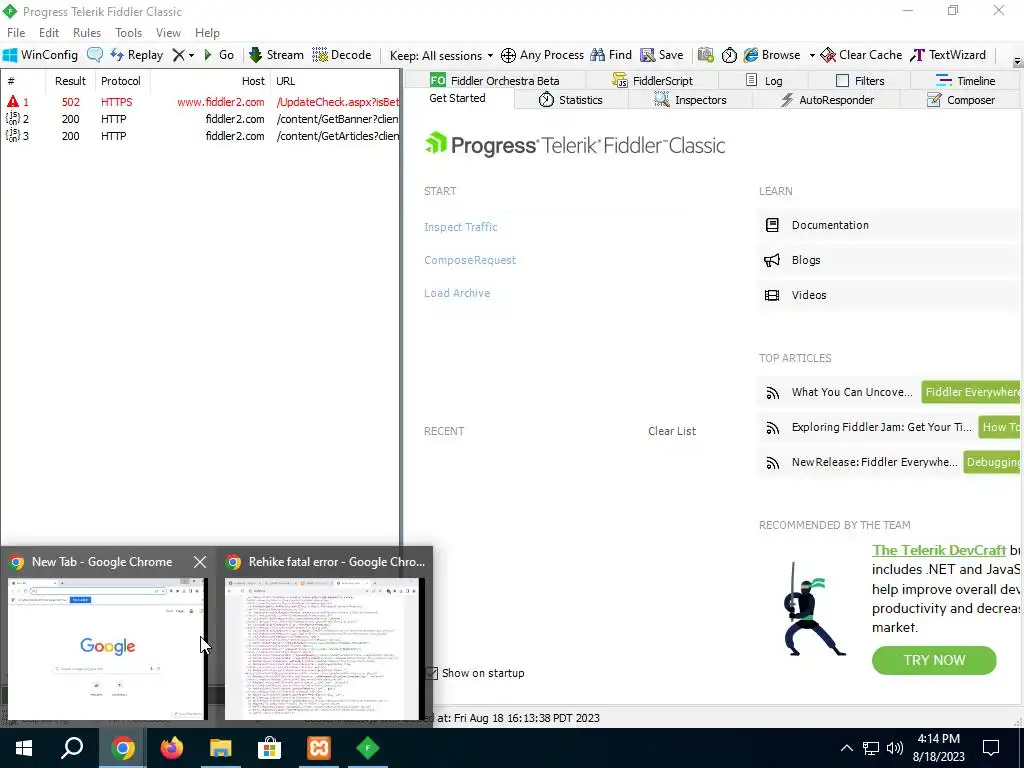
Task: Switch to the Statistics tab
Action: pyautogui.click(x=571, y=100)
